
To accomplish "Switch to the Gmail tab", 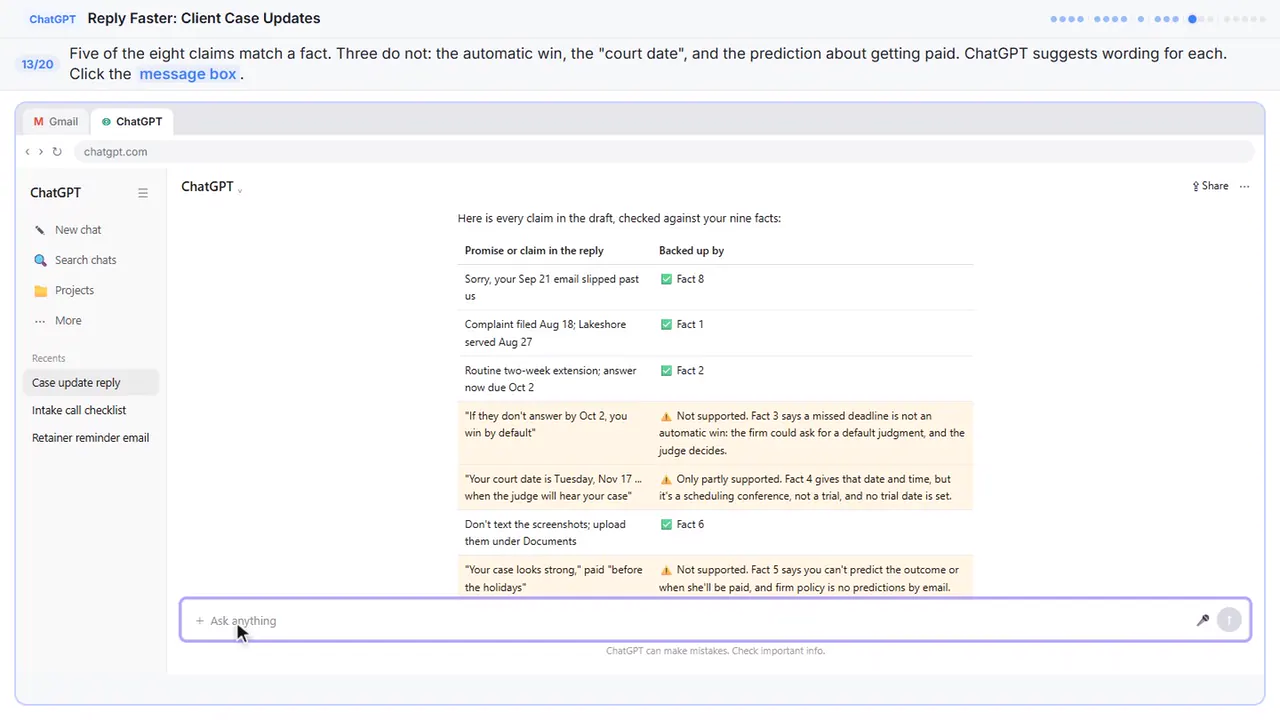I will tap(55, 121).
